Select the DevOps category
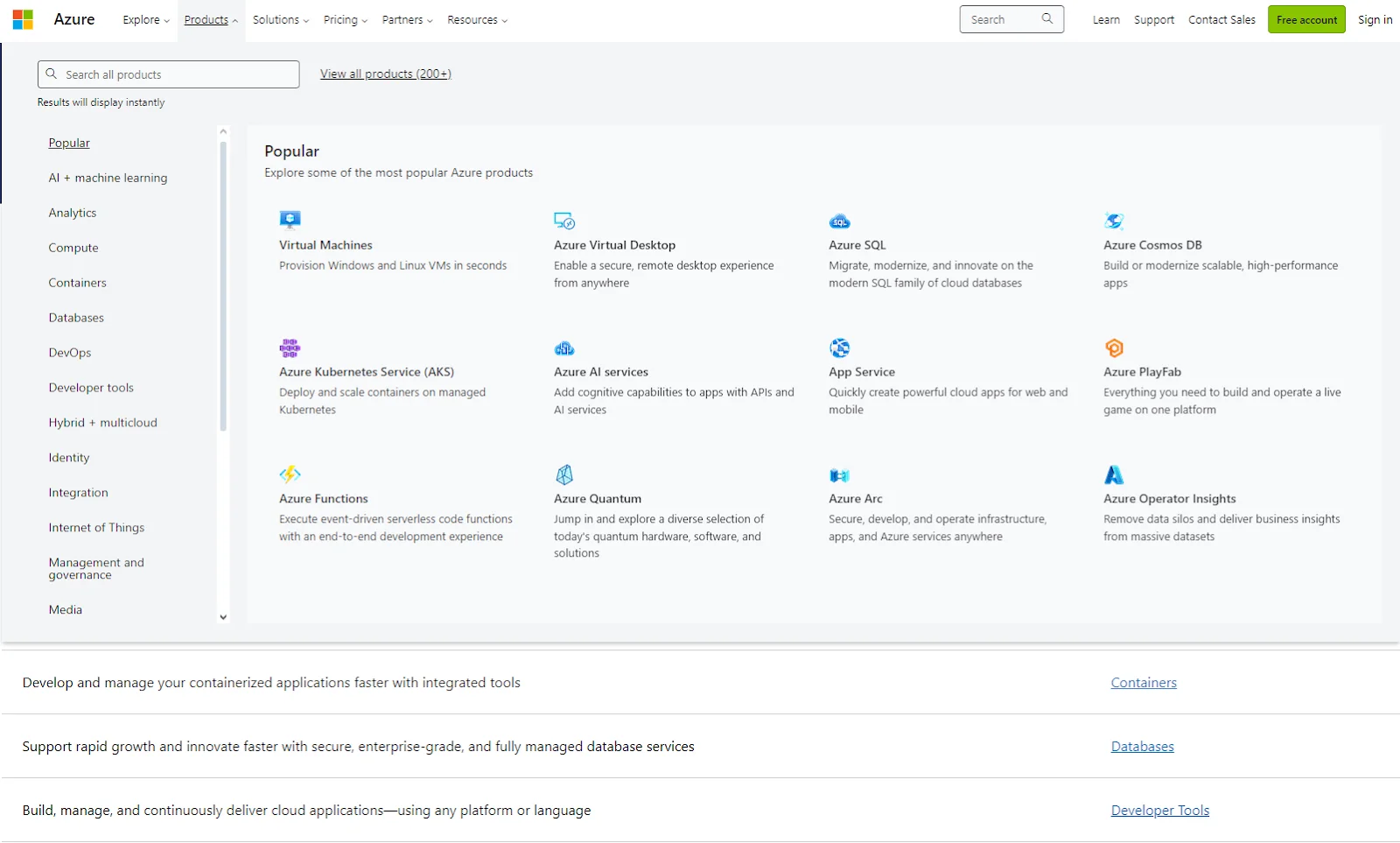 coord(70,353)
